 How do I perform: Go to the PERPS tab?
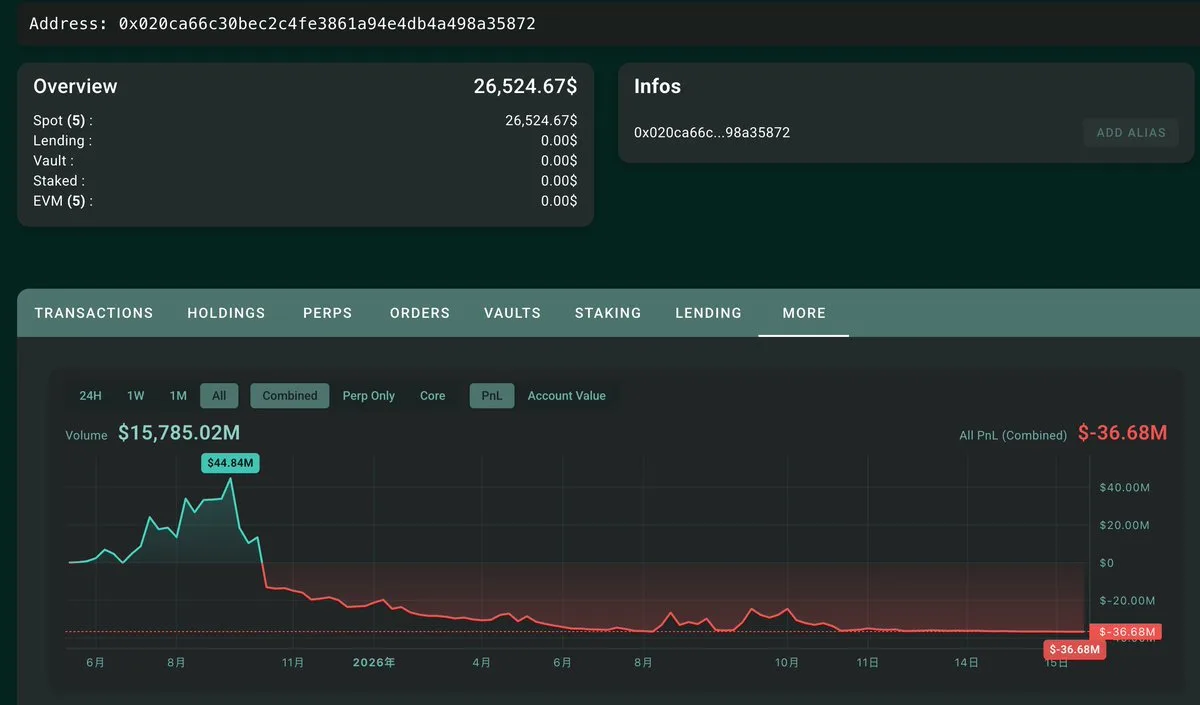click(328, 313)
